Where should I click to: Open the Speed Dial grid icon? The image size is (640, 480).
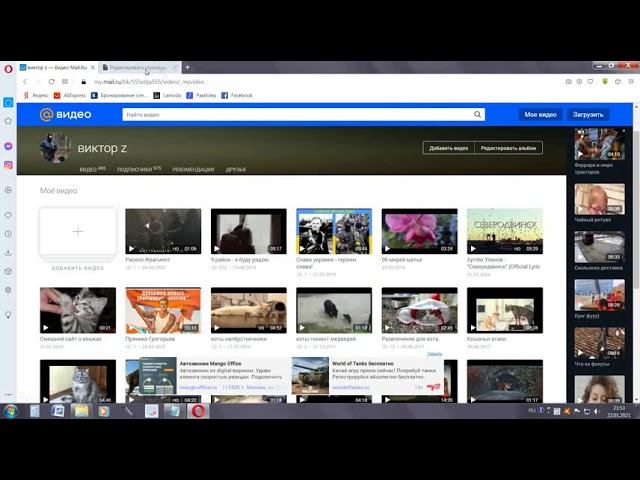click(65, 82)
